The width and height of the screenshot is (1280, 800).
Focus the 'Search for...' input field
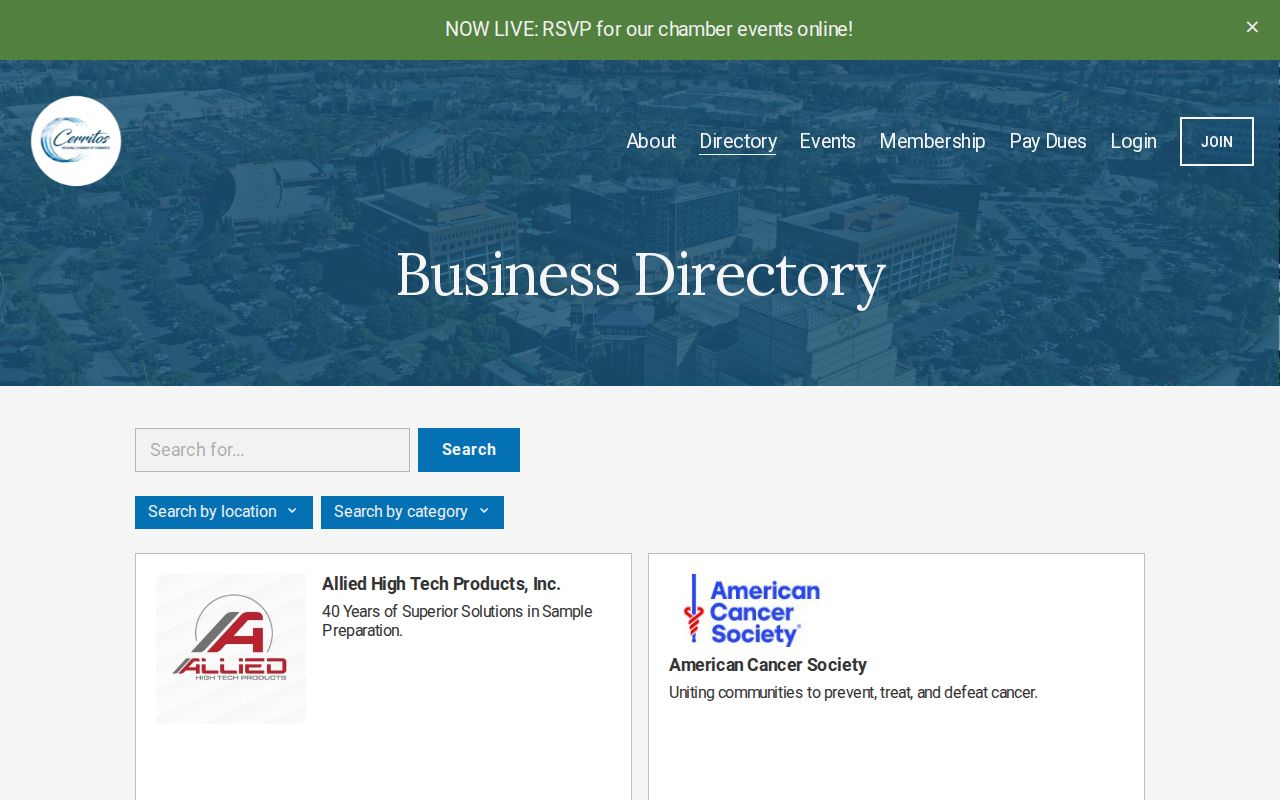point(272,450)
